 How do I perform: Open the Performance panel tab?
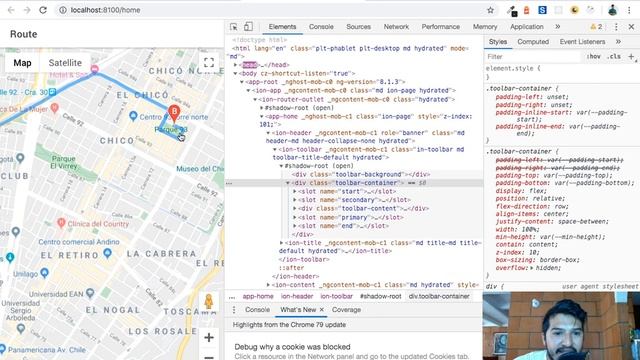point(440,27)
